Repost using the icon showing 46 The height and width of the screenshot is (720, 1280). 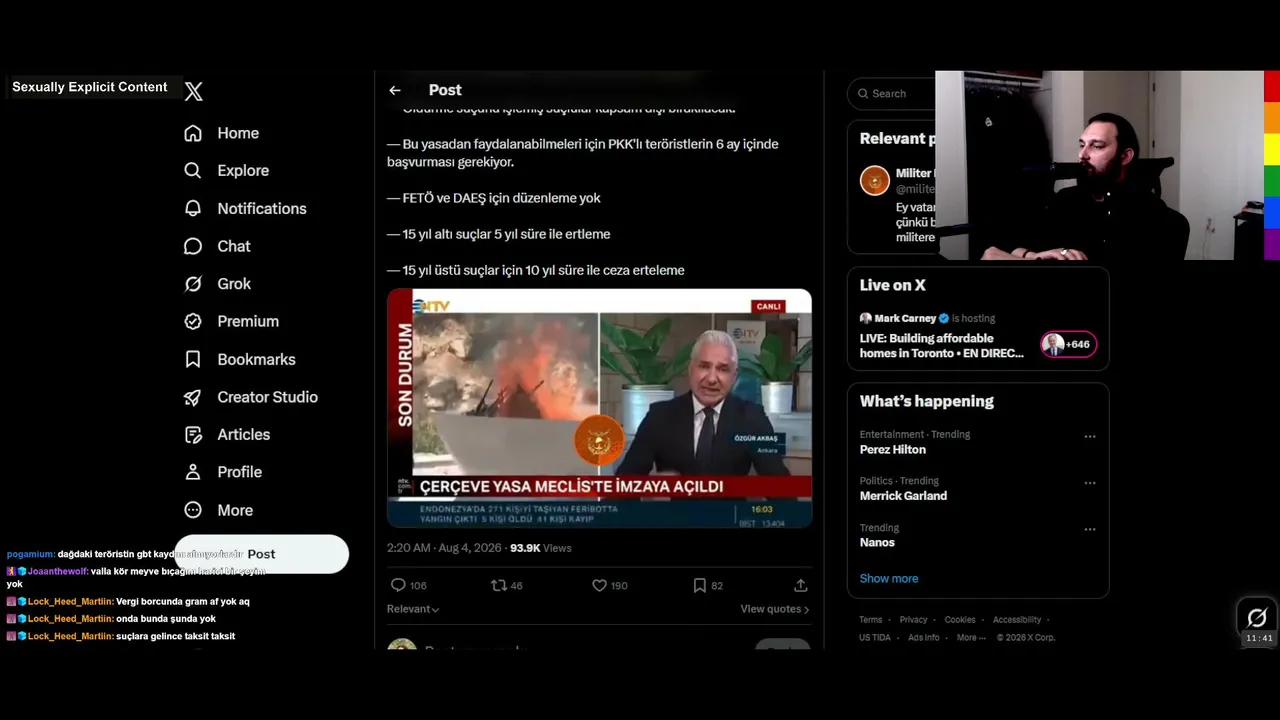pyautogui.click(x=498, y=585)
